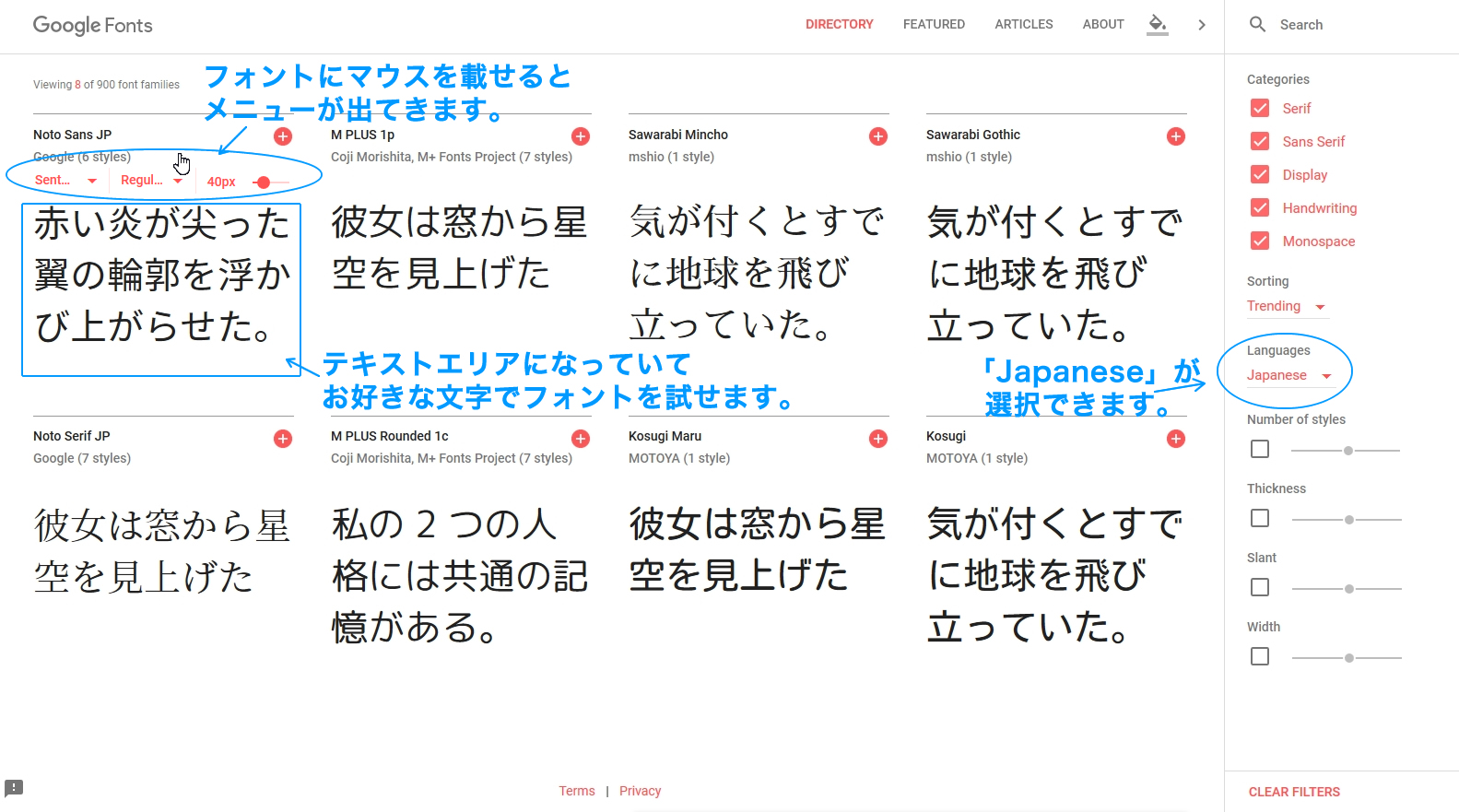
Task: Click the Thickness slider handle
Action: click(x=1349, y=520)
